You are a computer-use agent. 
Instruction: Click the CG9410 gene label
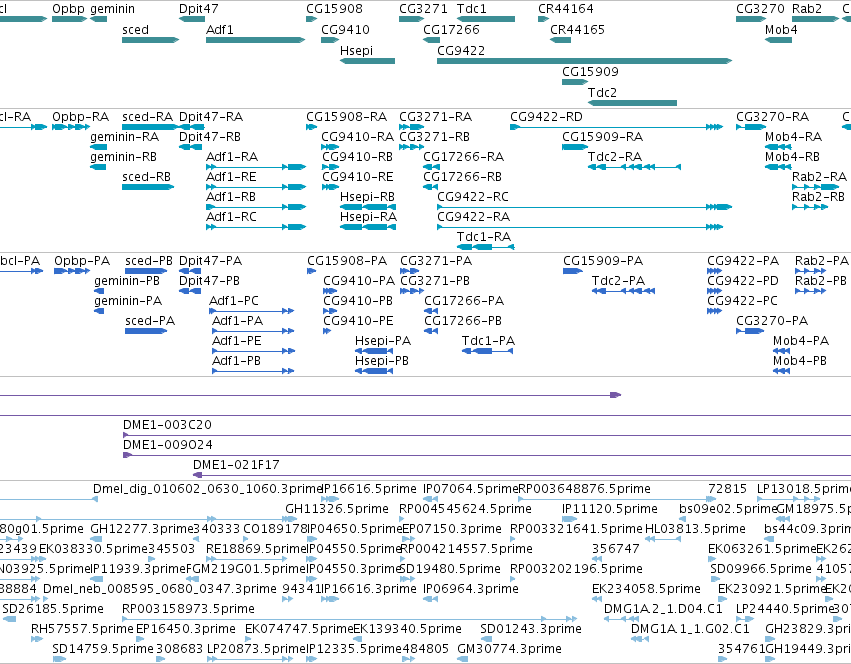tap(345, 29)
